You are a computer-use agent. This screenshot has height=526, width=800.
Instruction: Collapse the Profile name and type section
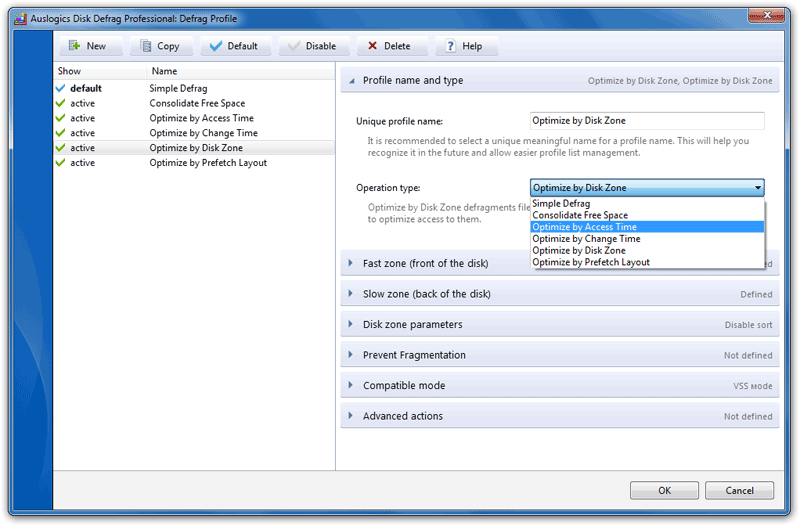click(351, 80)
